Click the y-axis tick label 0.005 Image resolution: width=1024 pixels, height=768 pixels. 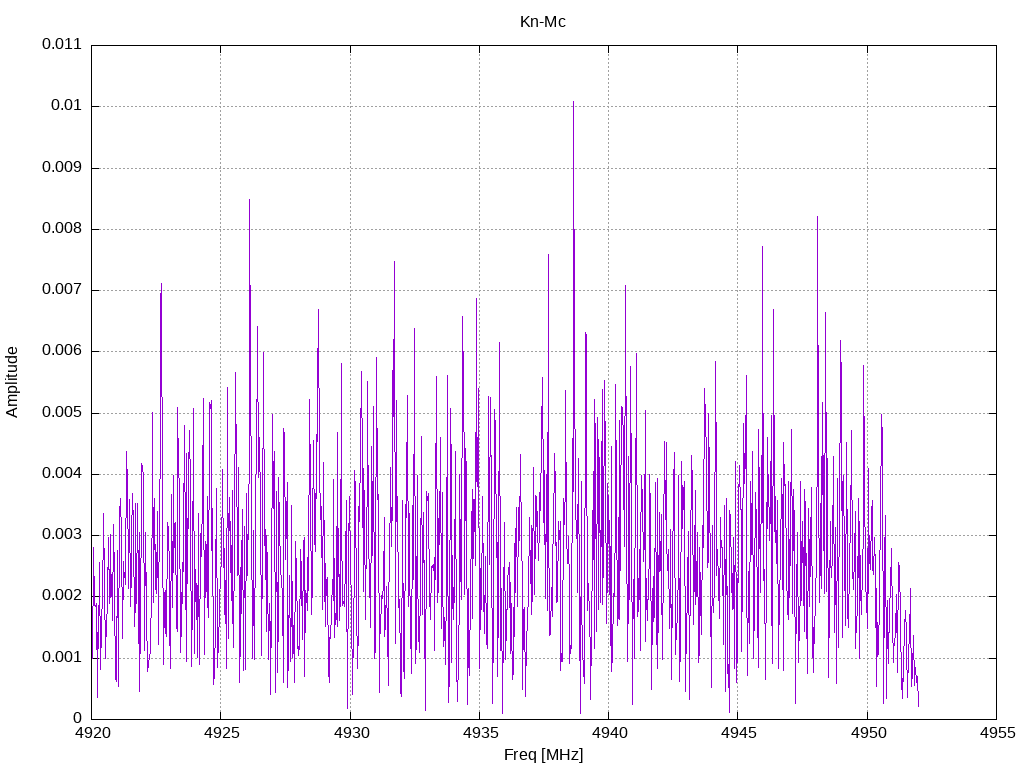(62, 412)
